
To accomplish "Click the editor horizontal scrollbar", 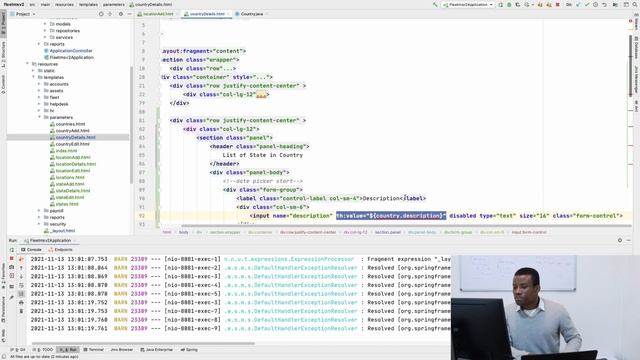I will (x=406, y=225).
